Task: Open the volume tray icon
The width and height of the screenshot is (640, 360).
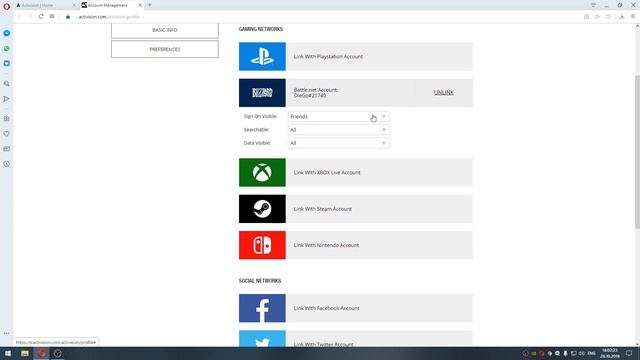Action: pyautogui.click(x=582, y=353)
